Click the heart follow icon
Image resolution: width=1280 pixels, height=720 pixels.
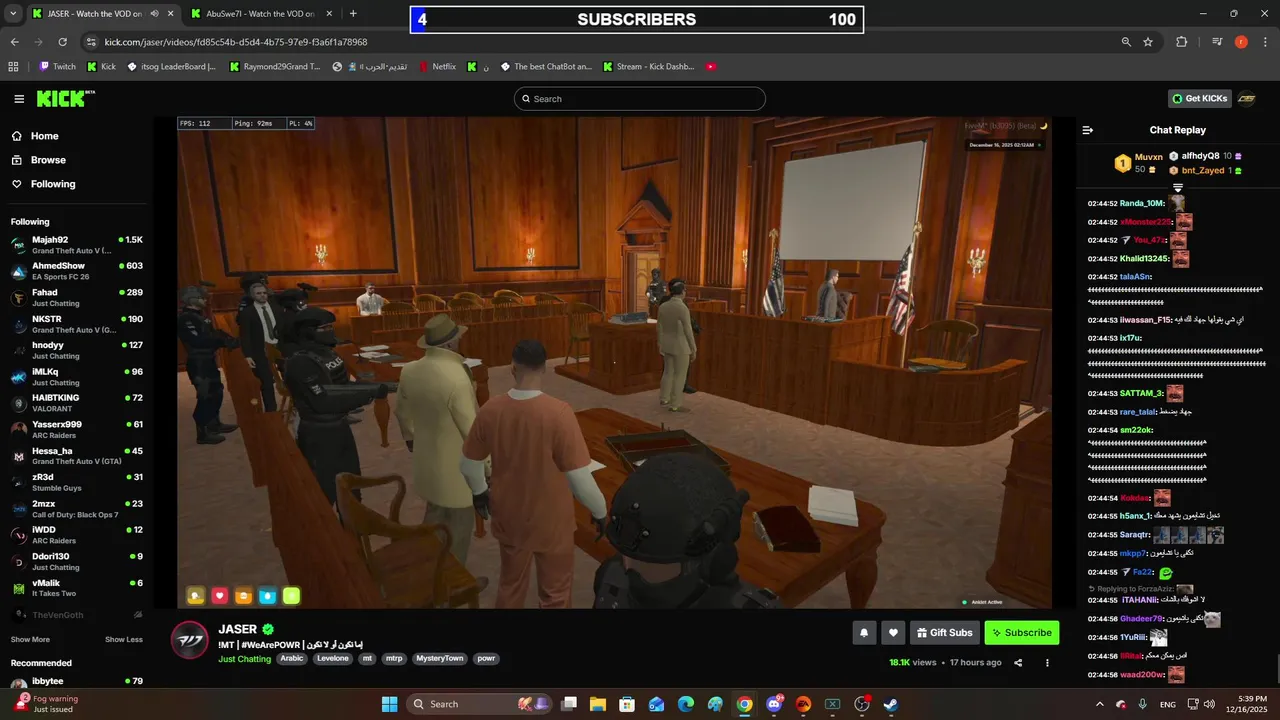click(893, 632)
